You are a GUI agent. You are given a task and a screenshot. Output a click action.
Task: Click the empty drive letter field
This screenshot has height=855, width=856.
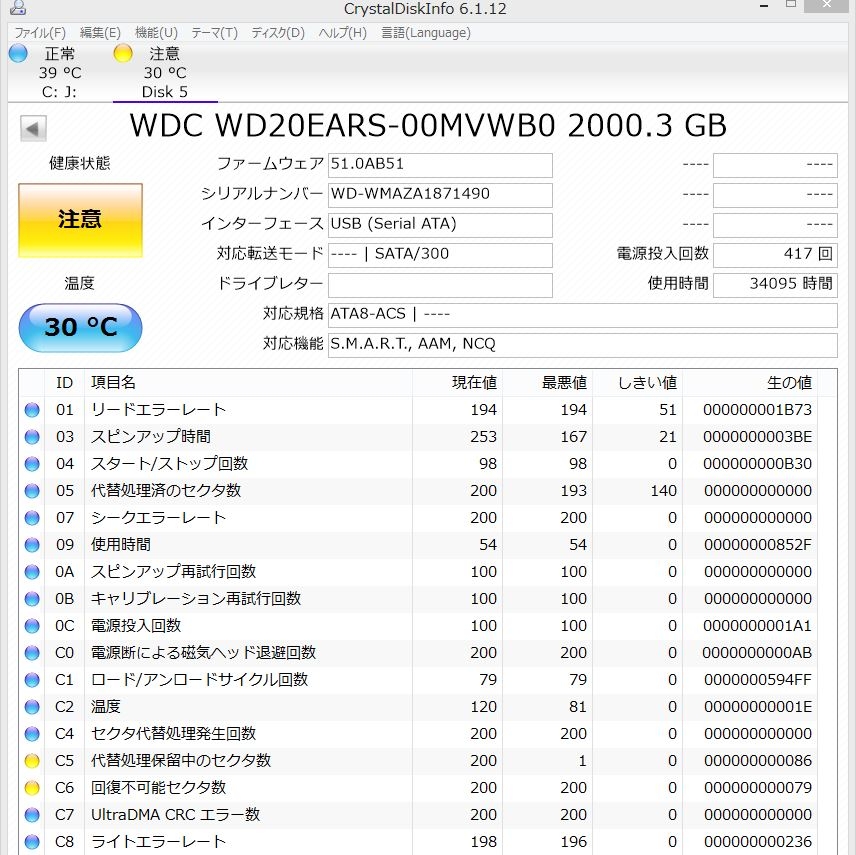[x=440, y=285]
